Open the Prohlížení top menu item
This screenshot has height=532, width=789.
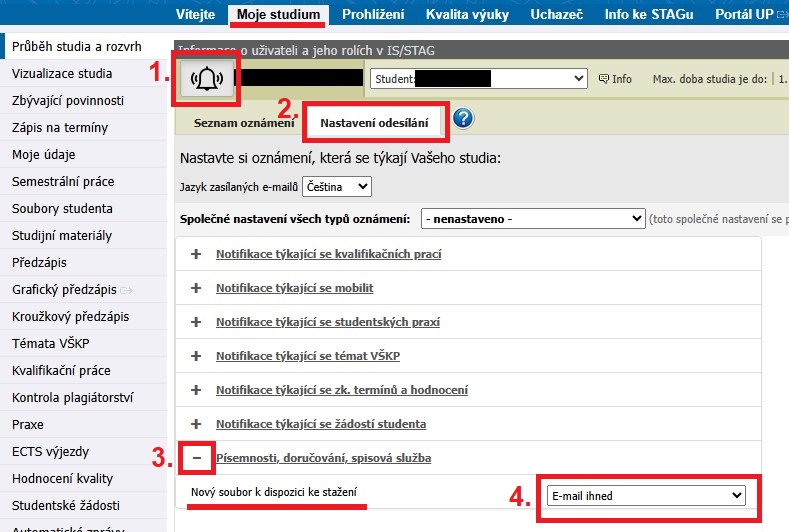[375, 14]
